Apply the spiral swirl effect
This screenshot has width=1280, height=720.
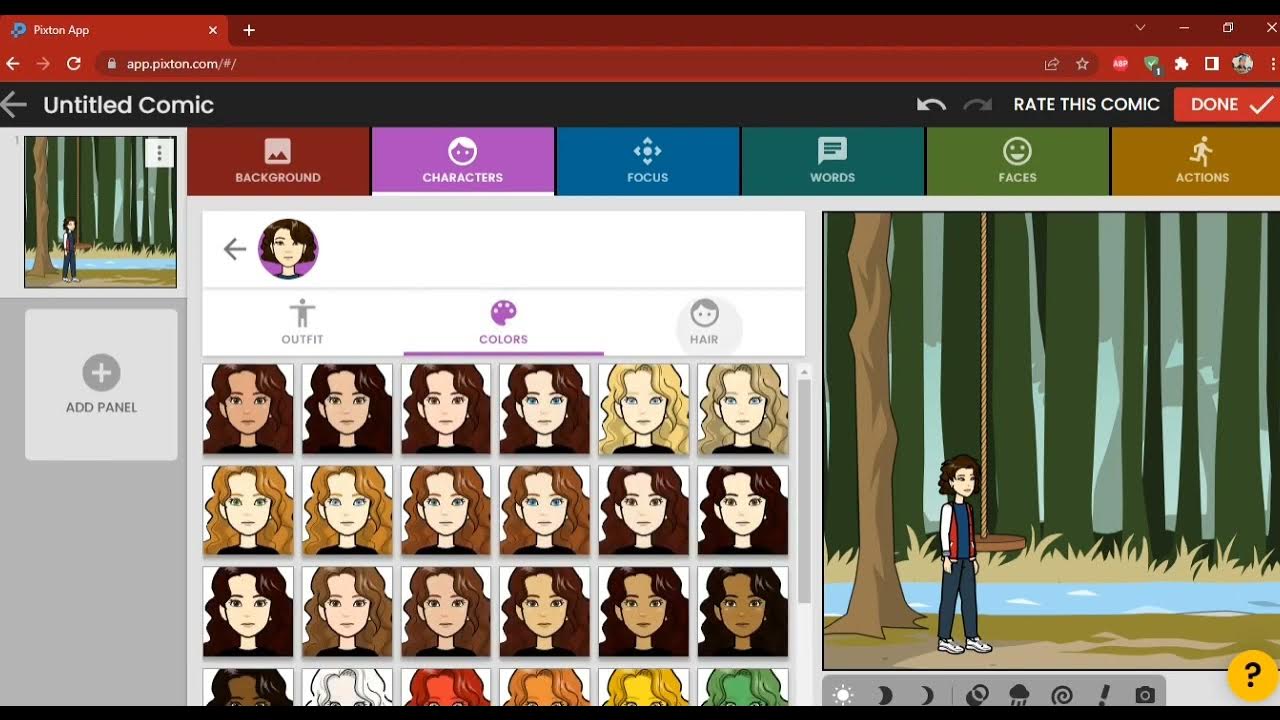point(1062,695)
